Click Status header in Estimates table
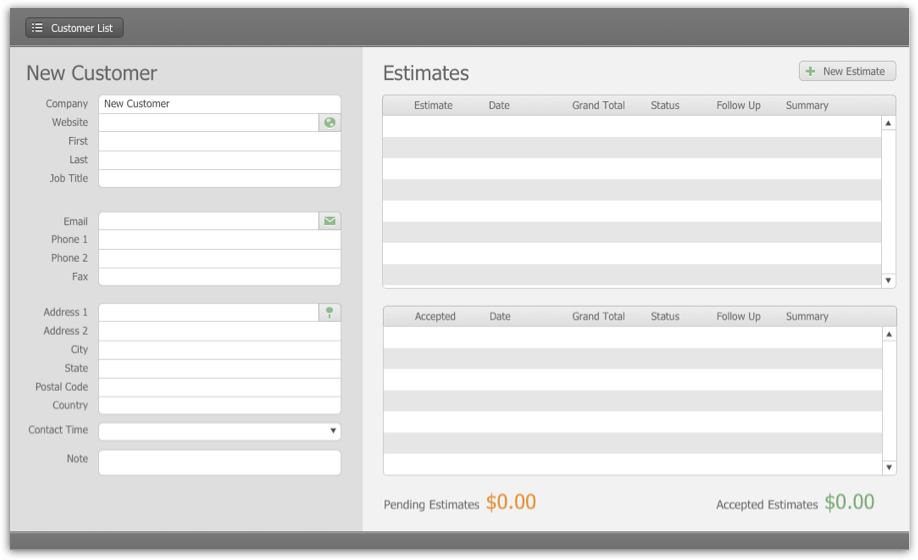 pyautogui.click(x=665, y=105)
